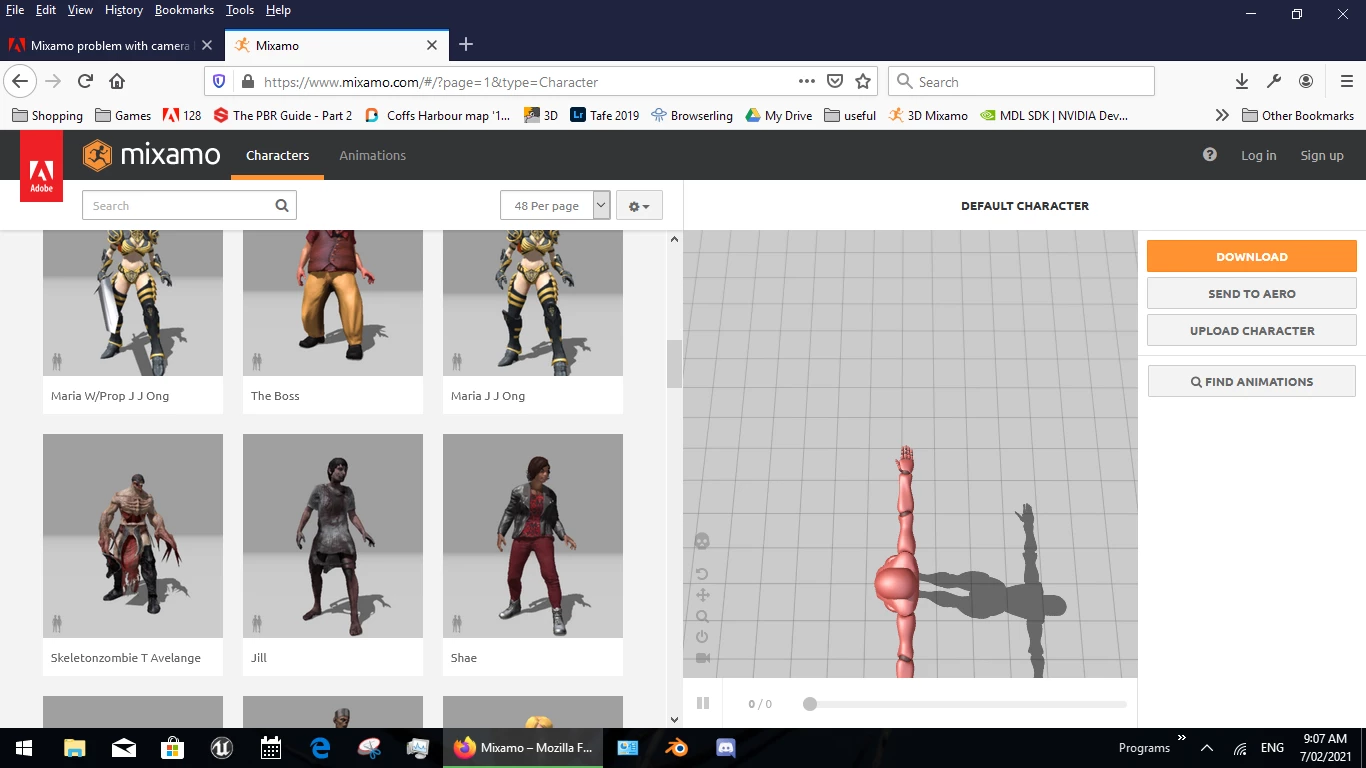Screen dimensions: 1366x768
Task: Select the face icon in the viewport toolbar
Action: tap(701, 540)
